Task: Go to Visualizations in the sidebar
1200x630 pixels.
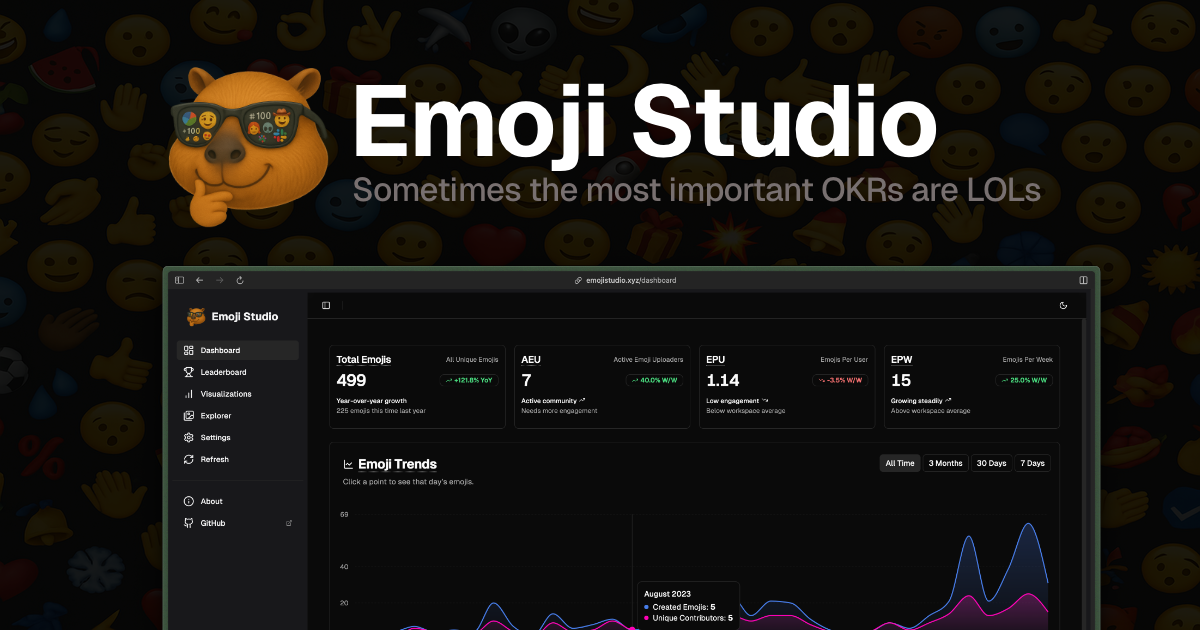Action: [x=238, y=394]
